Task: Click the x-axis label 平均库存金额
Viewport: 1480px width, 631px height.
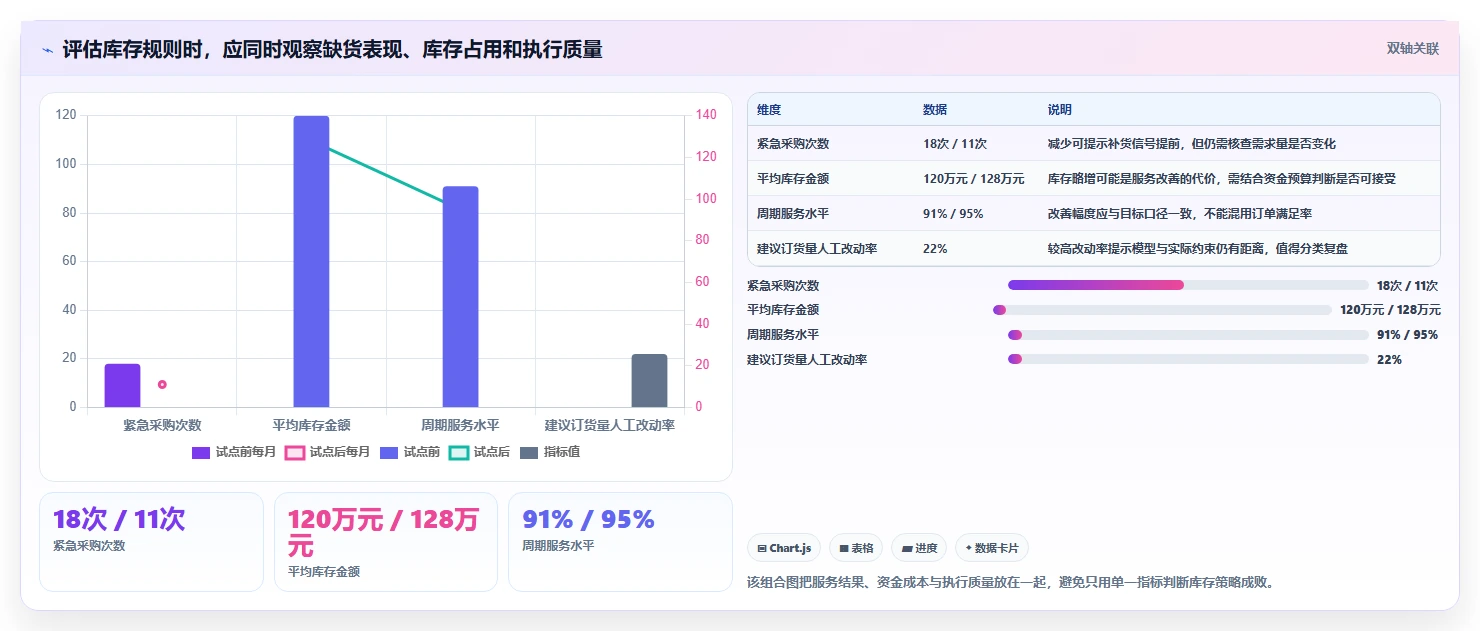Action: 311,425
